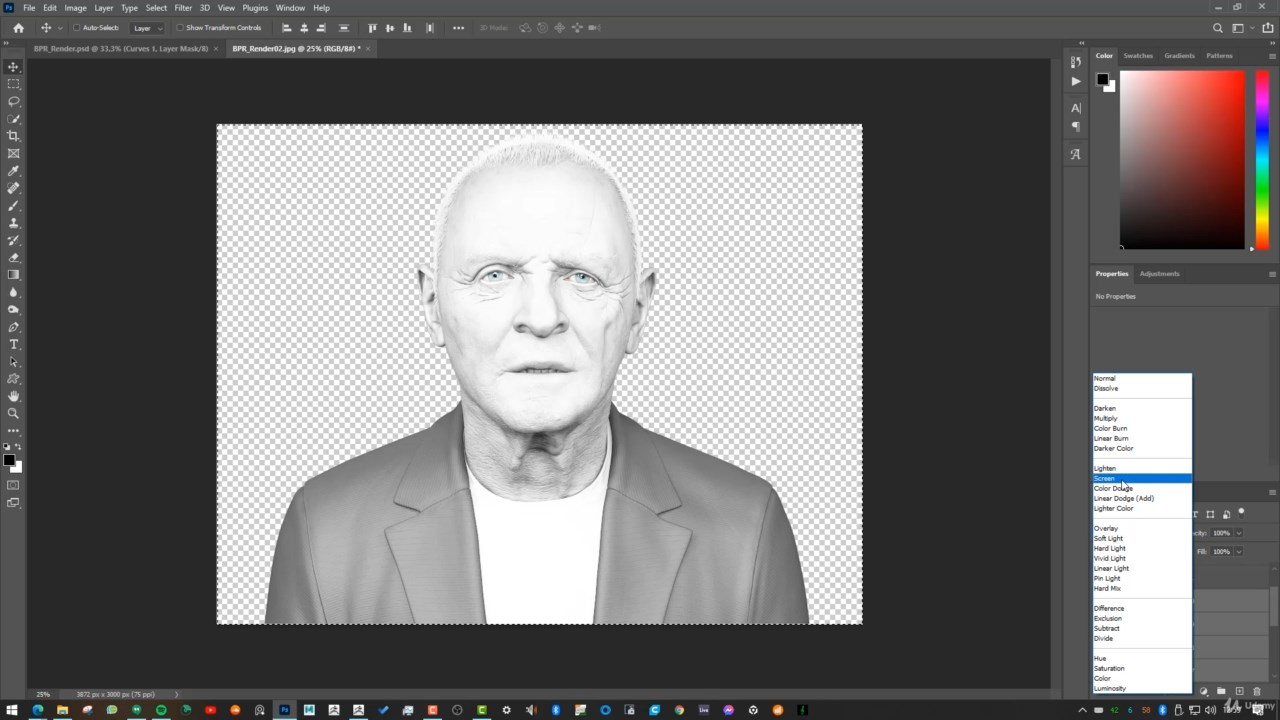The width and height of the screenshot is (1280, 720).
Task: Toggle Show Transform Controls
Action: point(181,27)
